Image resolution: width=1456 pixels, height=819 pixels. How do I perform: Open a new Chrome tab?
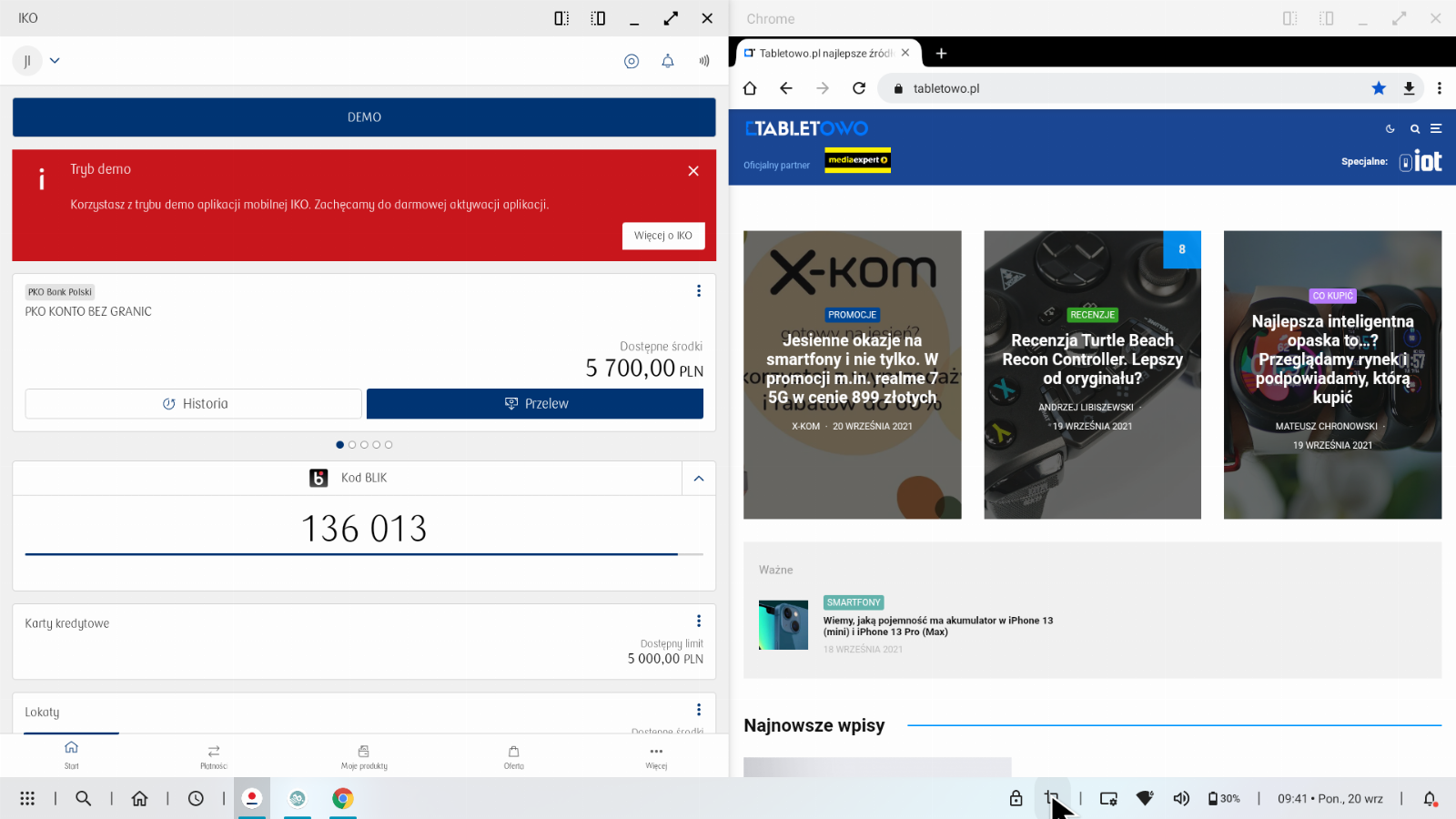(941, 54)
